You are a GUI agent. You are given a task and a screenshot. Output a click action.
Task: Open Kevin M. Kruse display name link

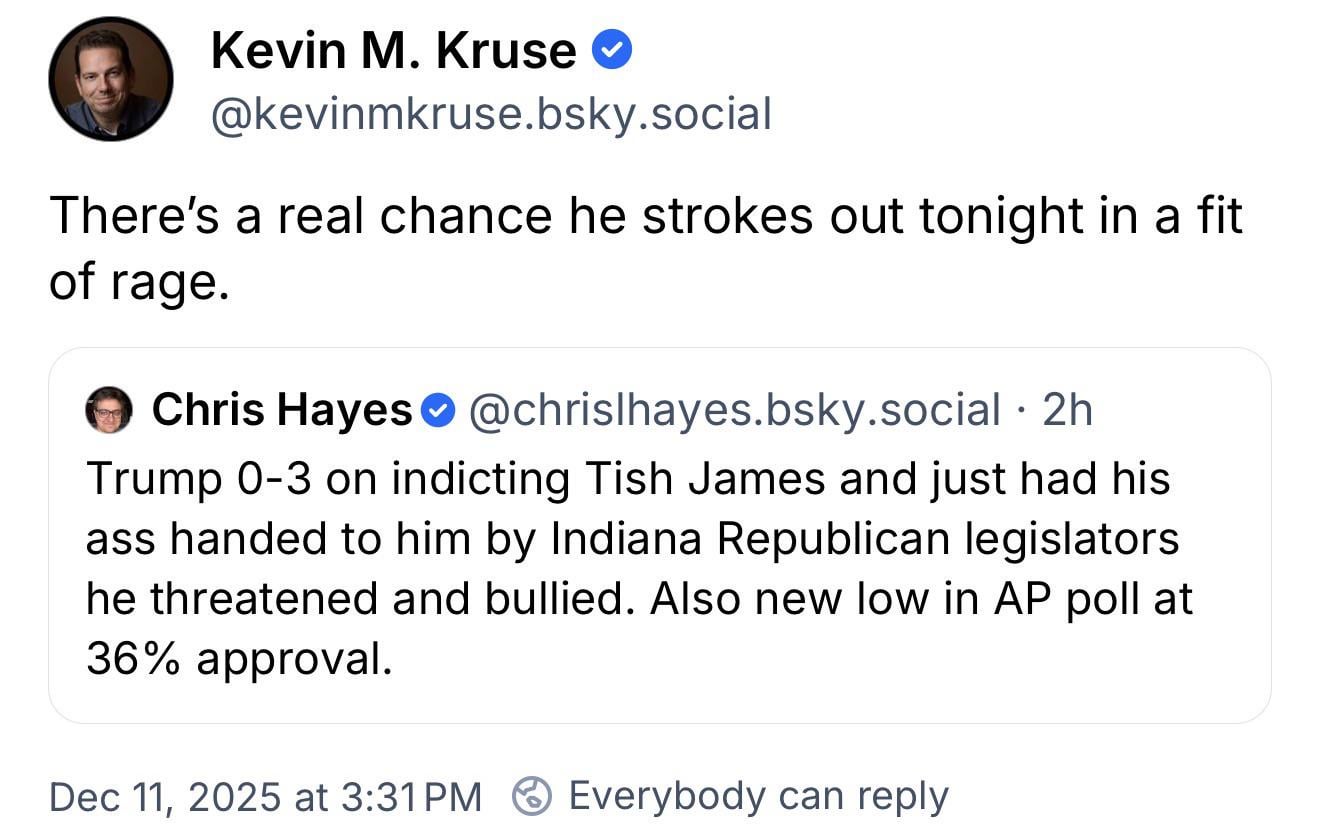point(393,52)
